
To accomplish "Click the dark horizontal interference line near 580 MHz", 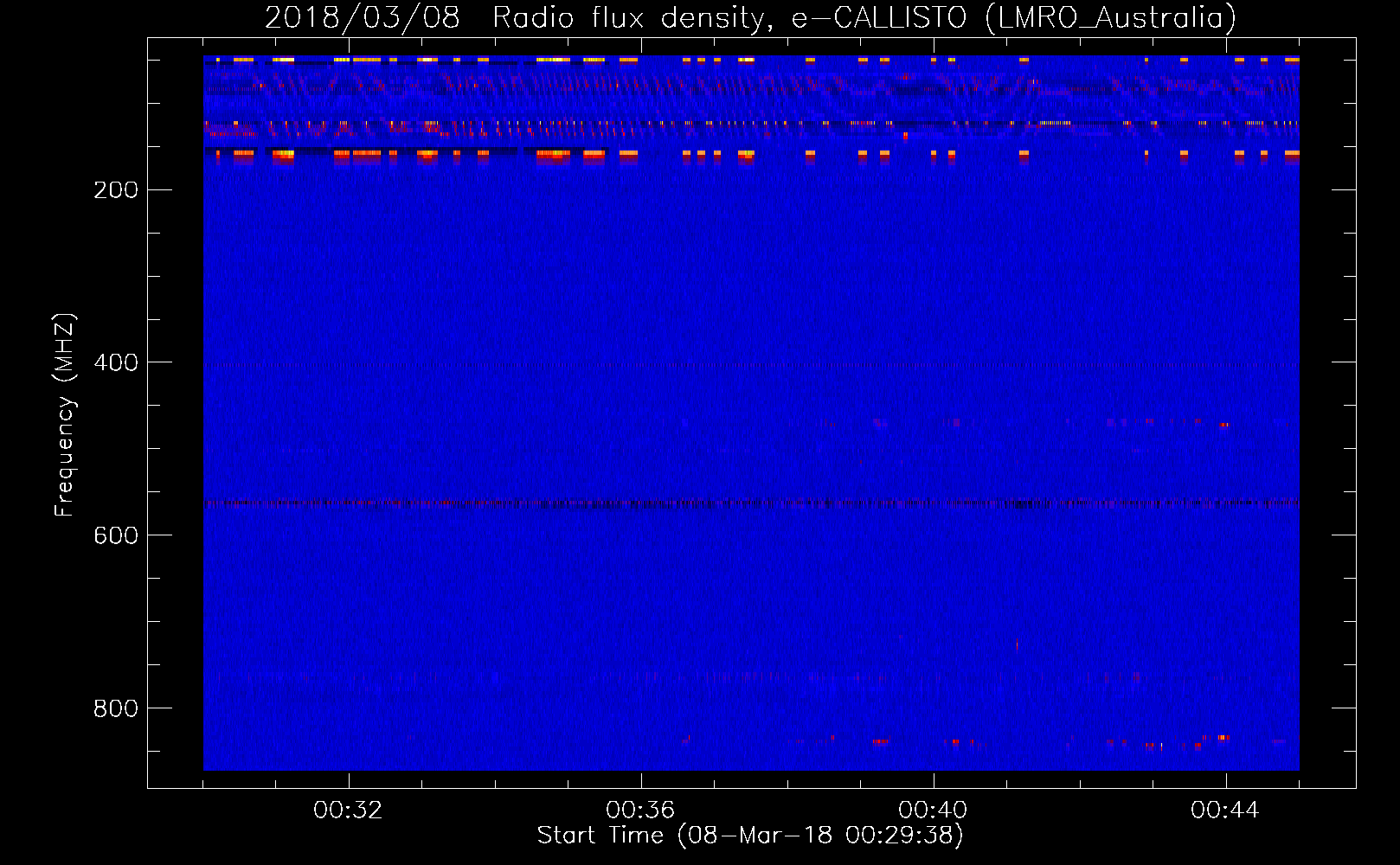I will point(751,503).
